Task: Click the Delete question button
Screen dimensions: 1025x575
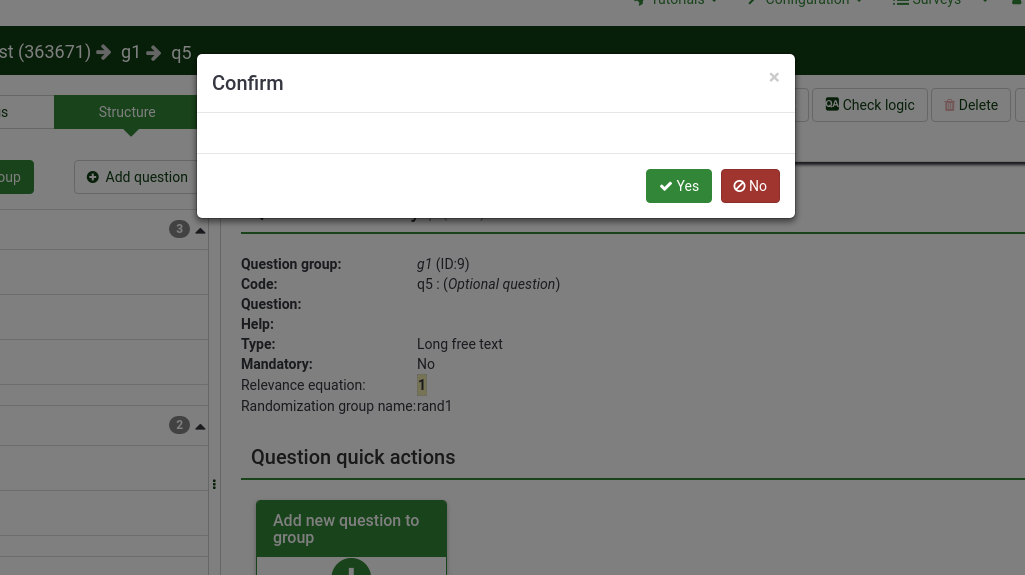Action: coord(971,105)
